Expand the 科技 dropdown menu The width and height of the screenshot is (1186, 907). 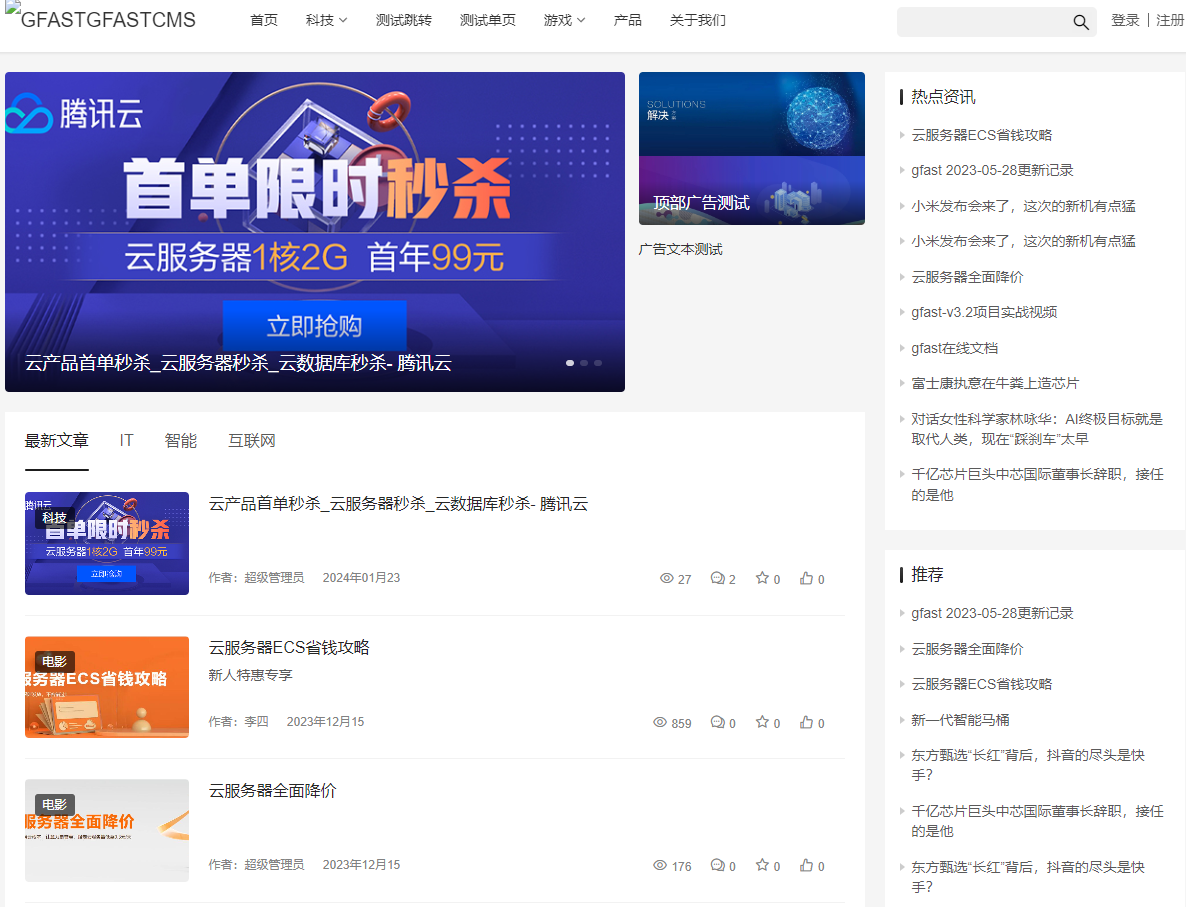(326, 20)
